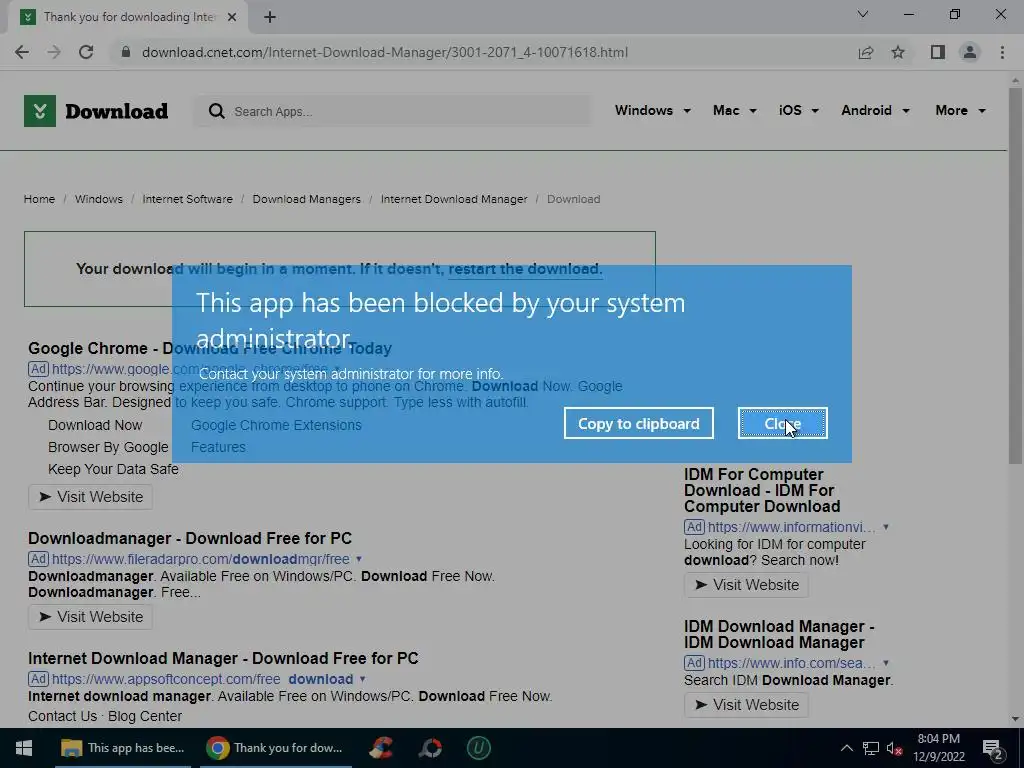Open fileradarpro downloadmgr ad URL
Viewport: 1024px width, 768px height.
[x=200, y=559]
